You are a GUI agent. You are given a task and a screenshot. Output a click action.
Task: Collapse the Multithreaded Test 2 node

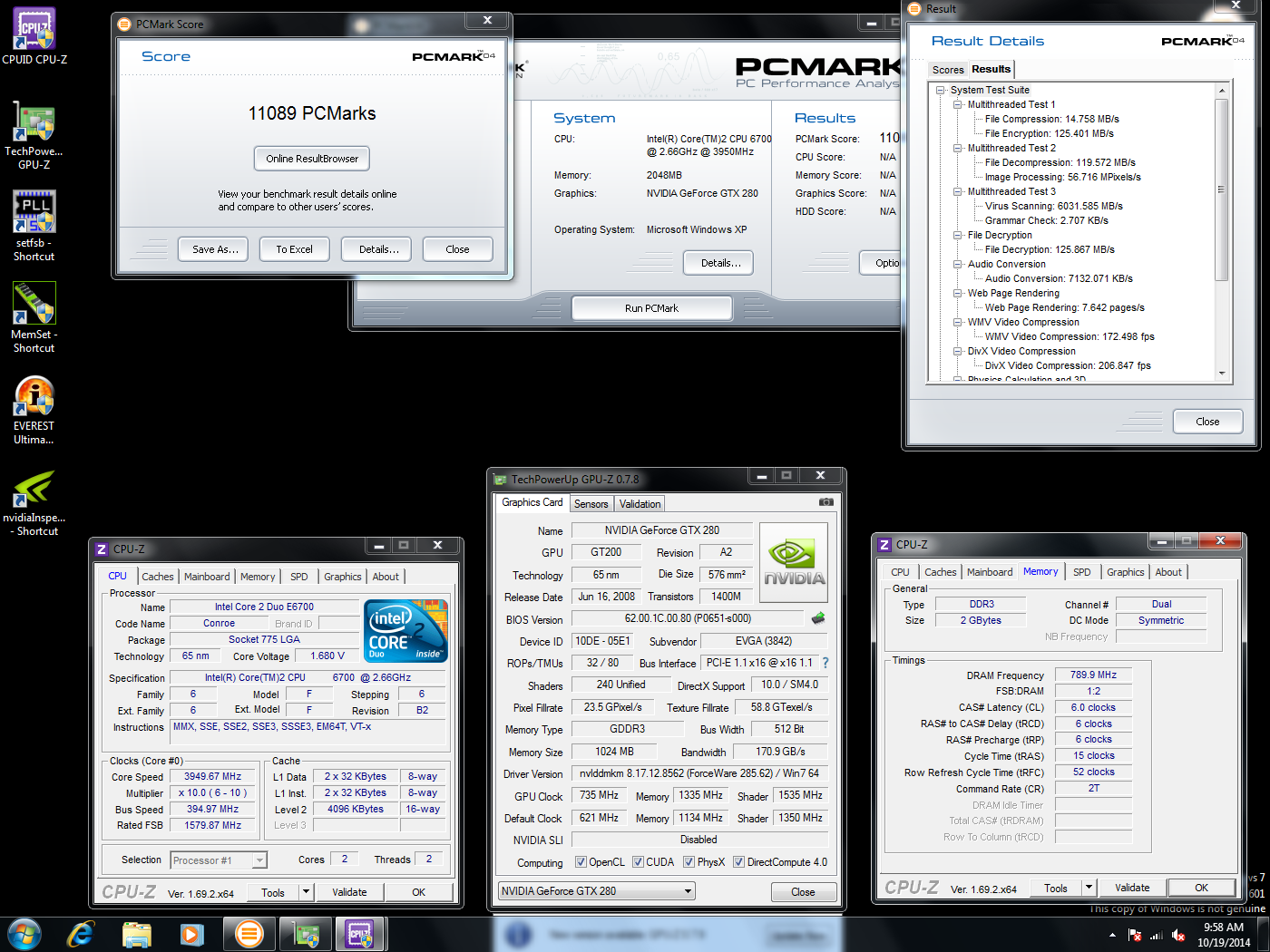coord(958,148)
